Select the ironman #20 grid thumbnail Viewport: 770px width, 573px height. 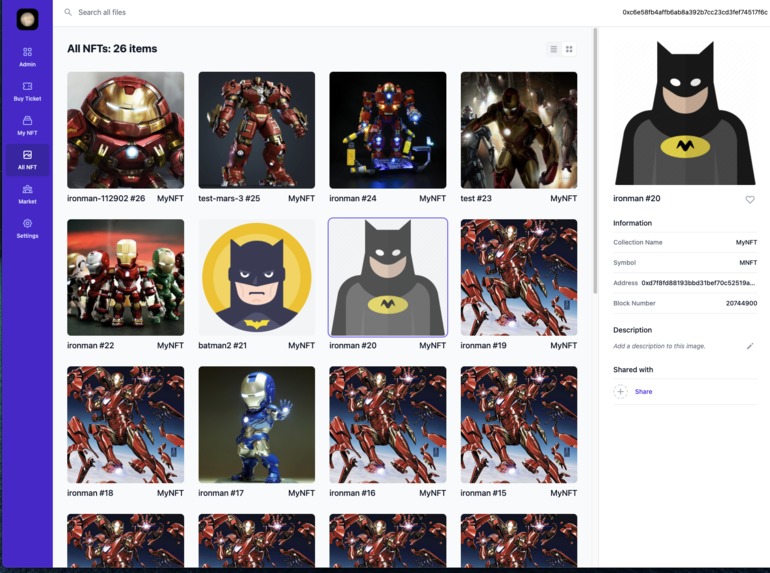[x=388, y=277]
